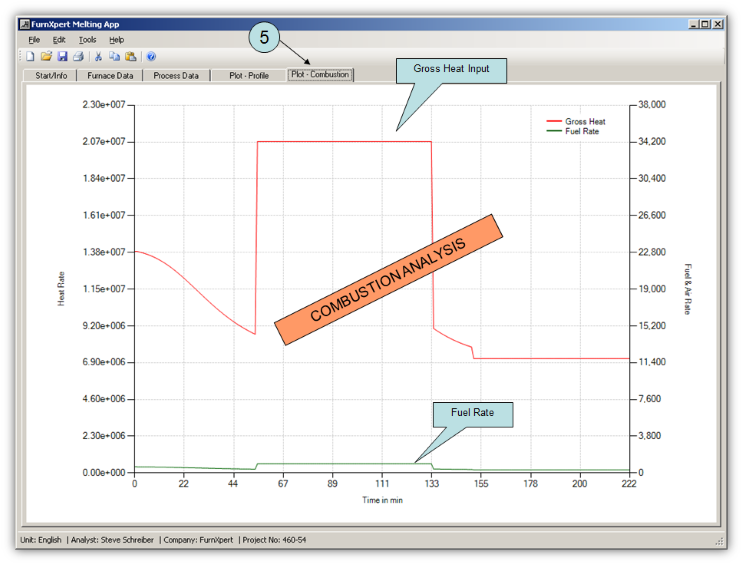Click the Company: FurnXpert status entry
Screen dimensions: 743x565
click(198, 540)
